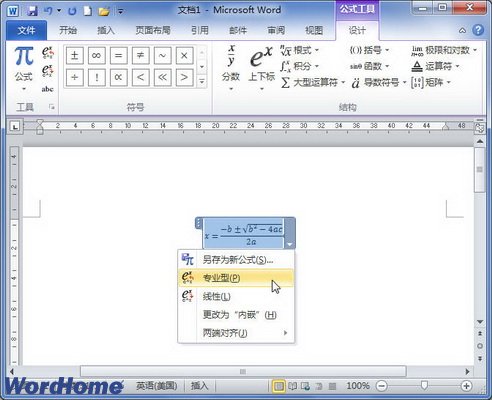Open the Operator structure dropdown
The width and height of the screenshot is (492, 400).
(436, 66)
